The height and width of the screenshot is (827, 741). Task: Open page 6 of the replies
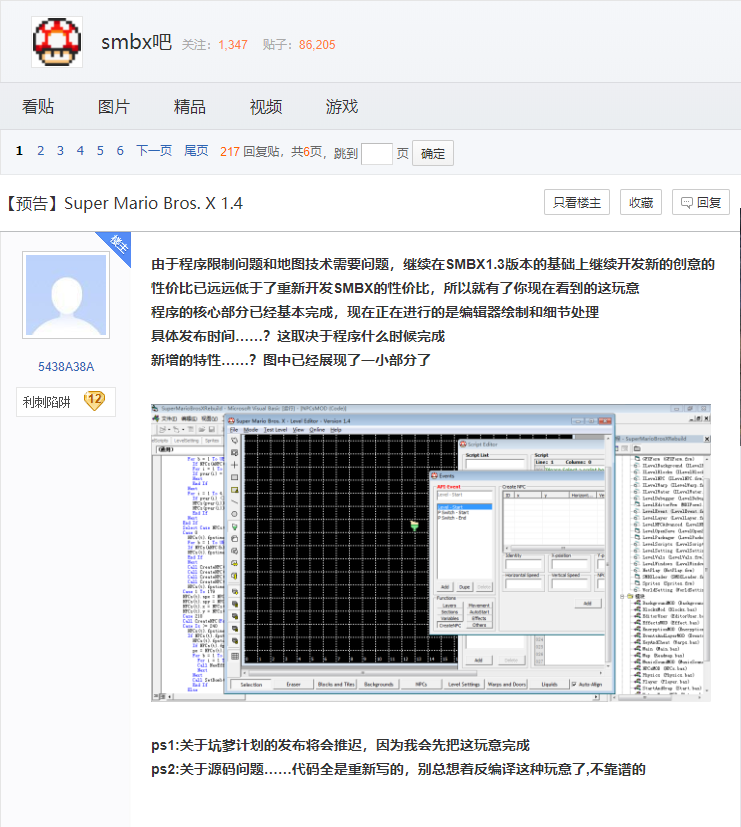point(120,151)
